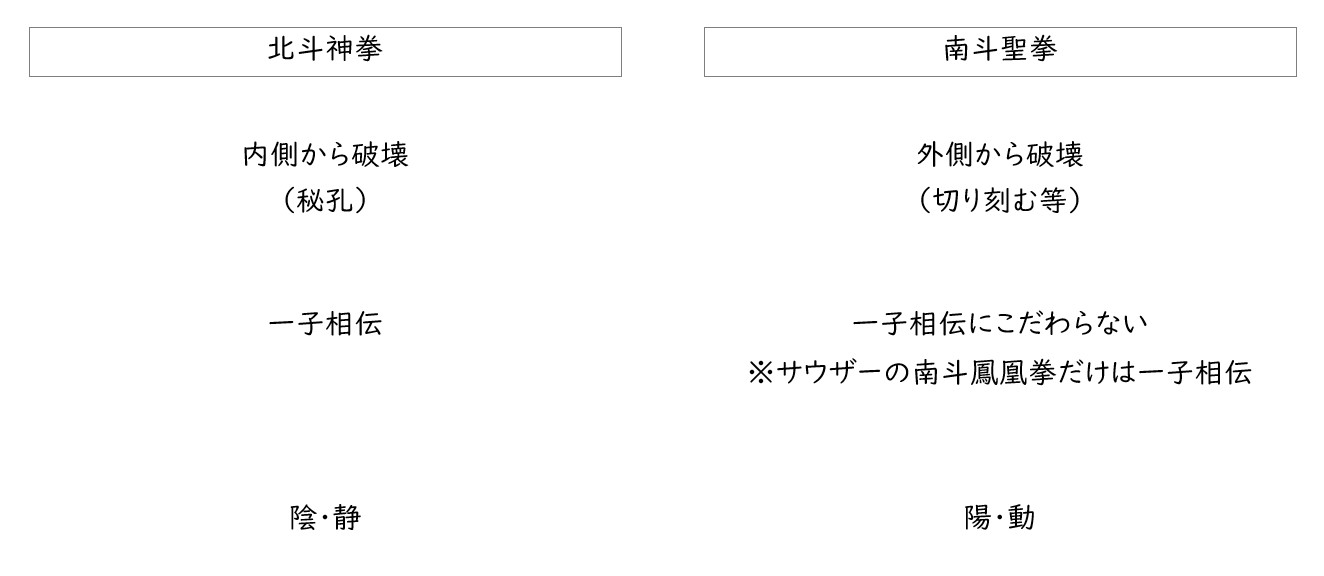Click the character 静 at bottom left

click(347, 518)
